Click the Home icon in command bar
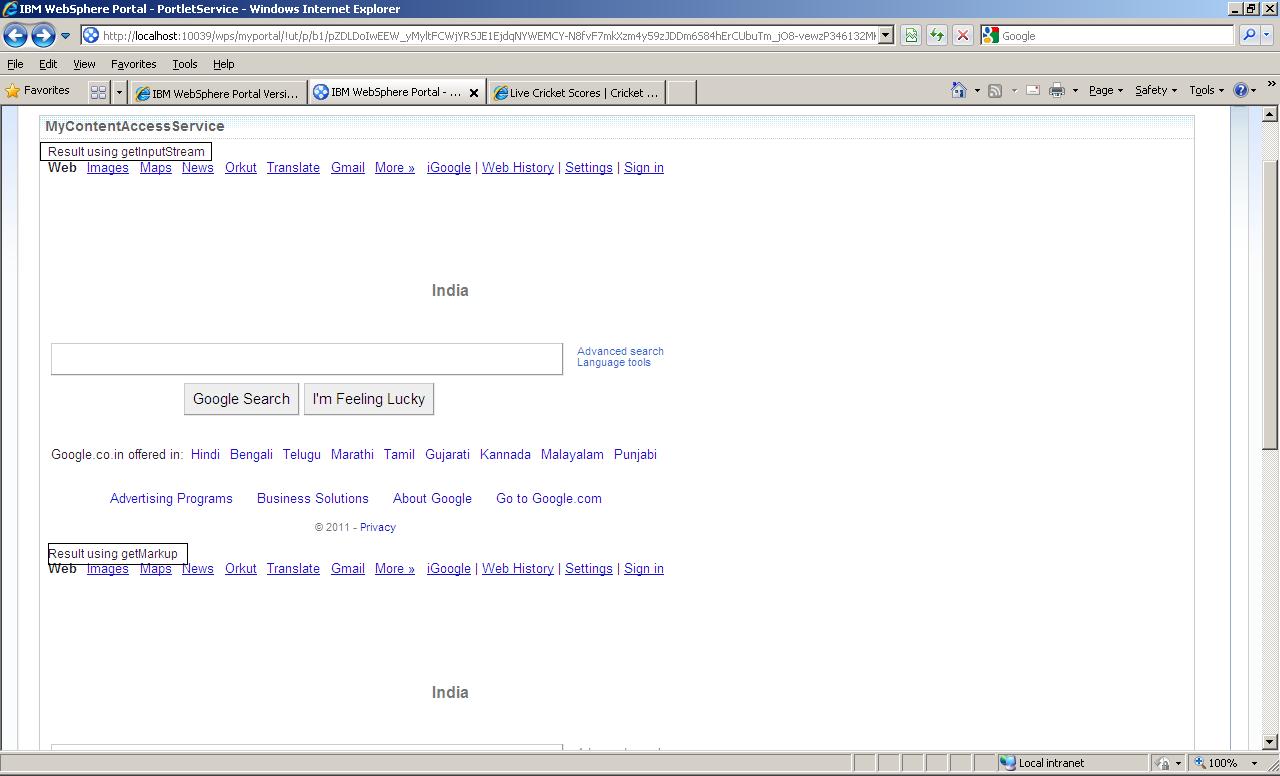 (x=958, y=90)
